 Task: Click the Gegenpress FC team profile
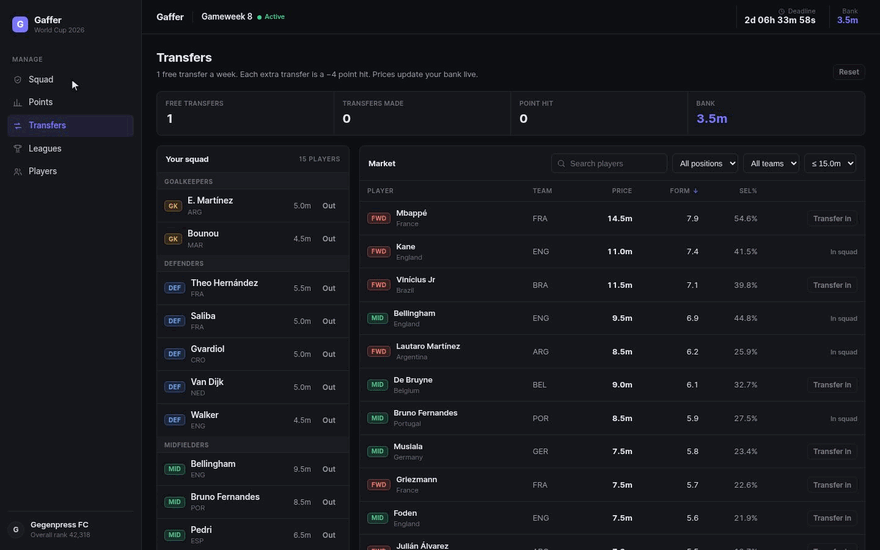71,529
